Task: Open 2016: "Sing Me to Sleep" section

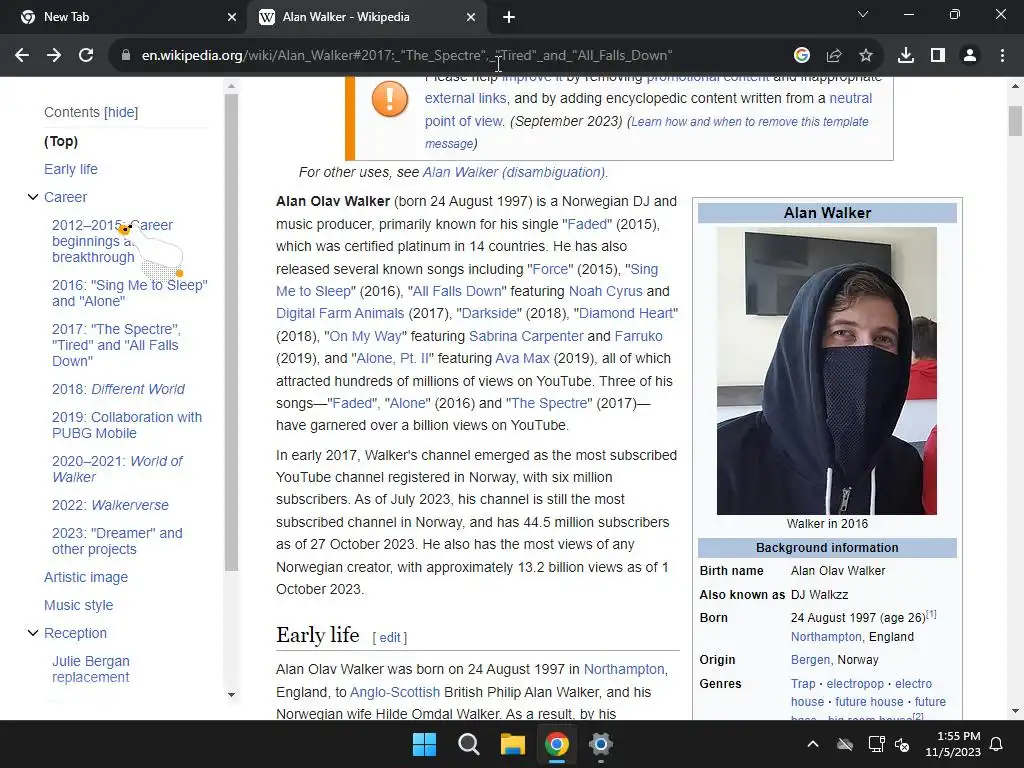Action: click(x=129, y=293)
